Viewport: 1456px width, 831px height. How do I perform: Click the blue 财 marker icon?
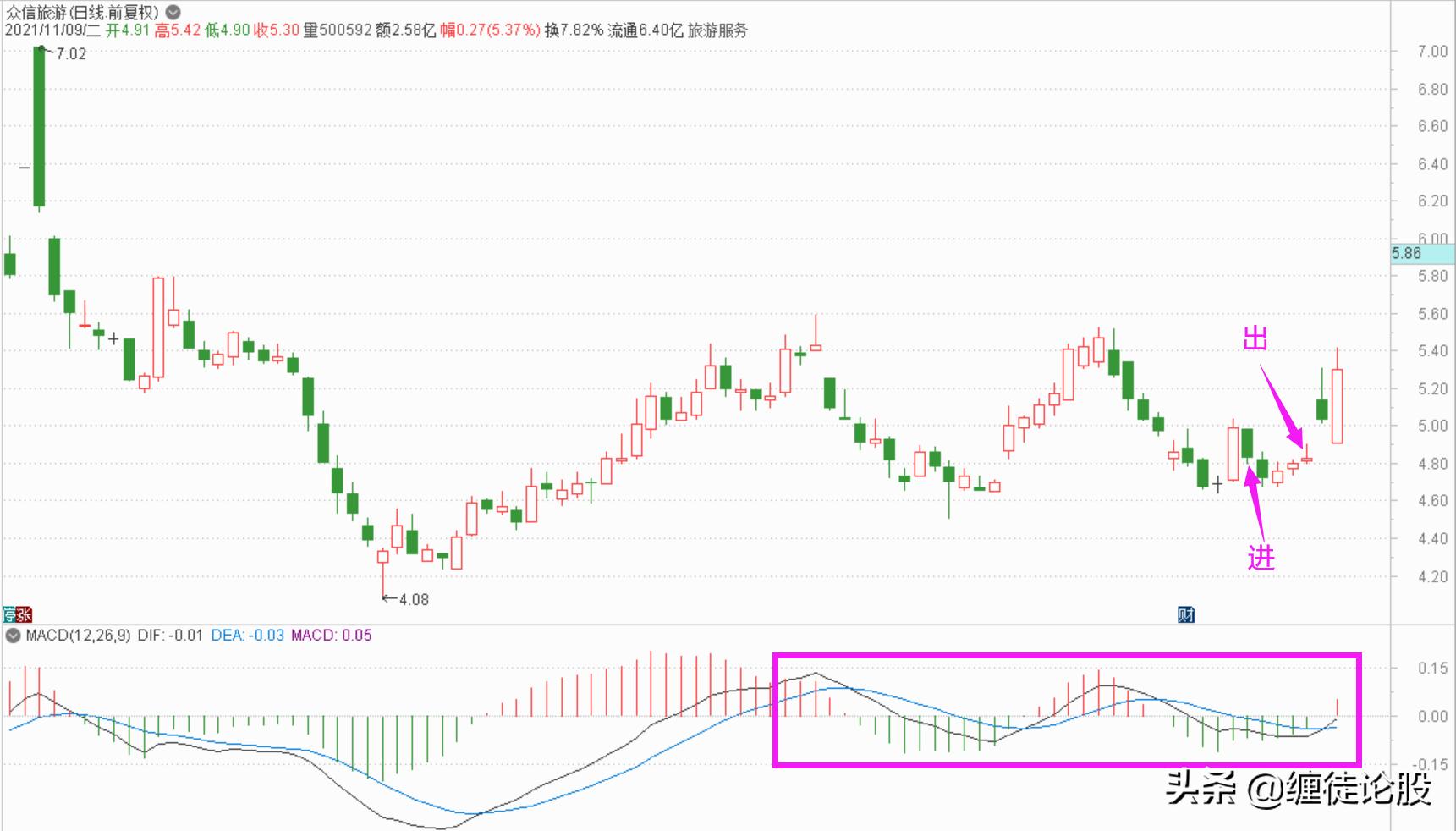(x=1186, y=615)
